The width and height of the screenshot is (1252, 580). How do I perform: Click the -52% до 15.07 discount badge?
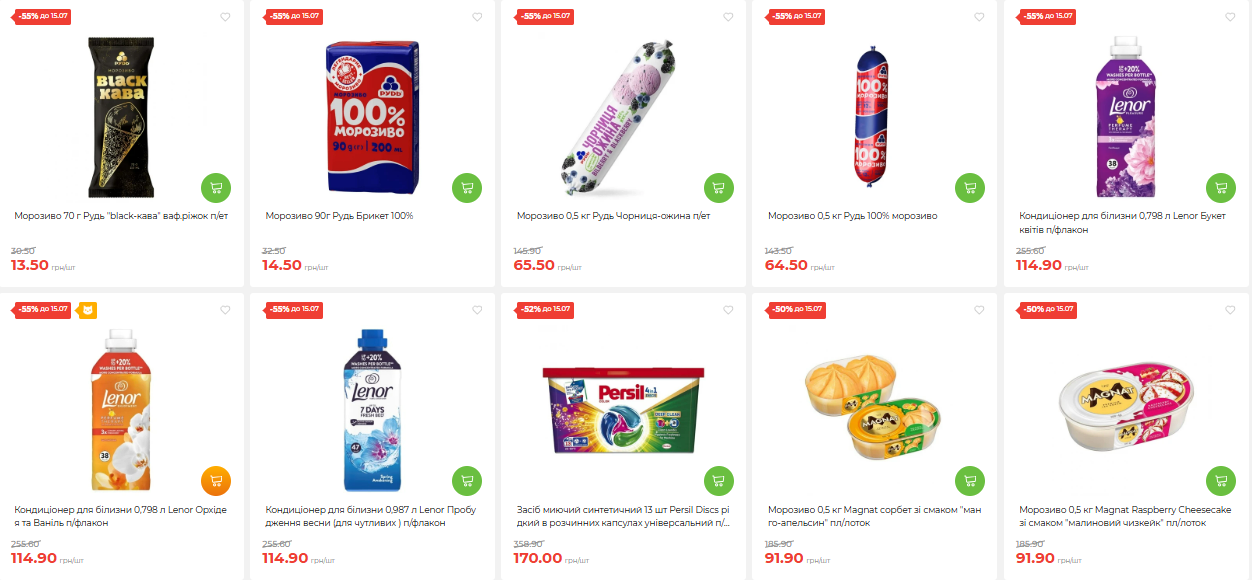(x=545, y=309)
